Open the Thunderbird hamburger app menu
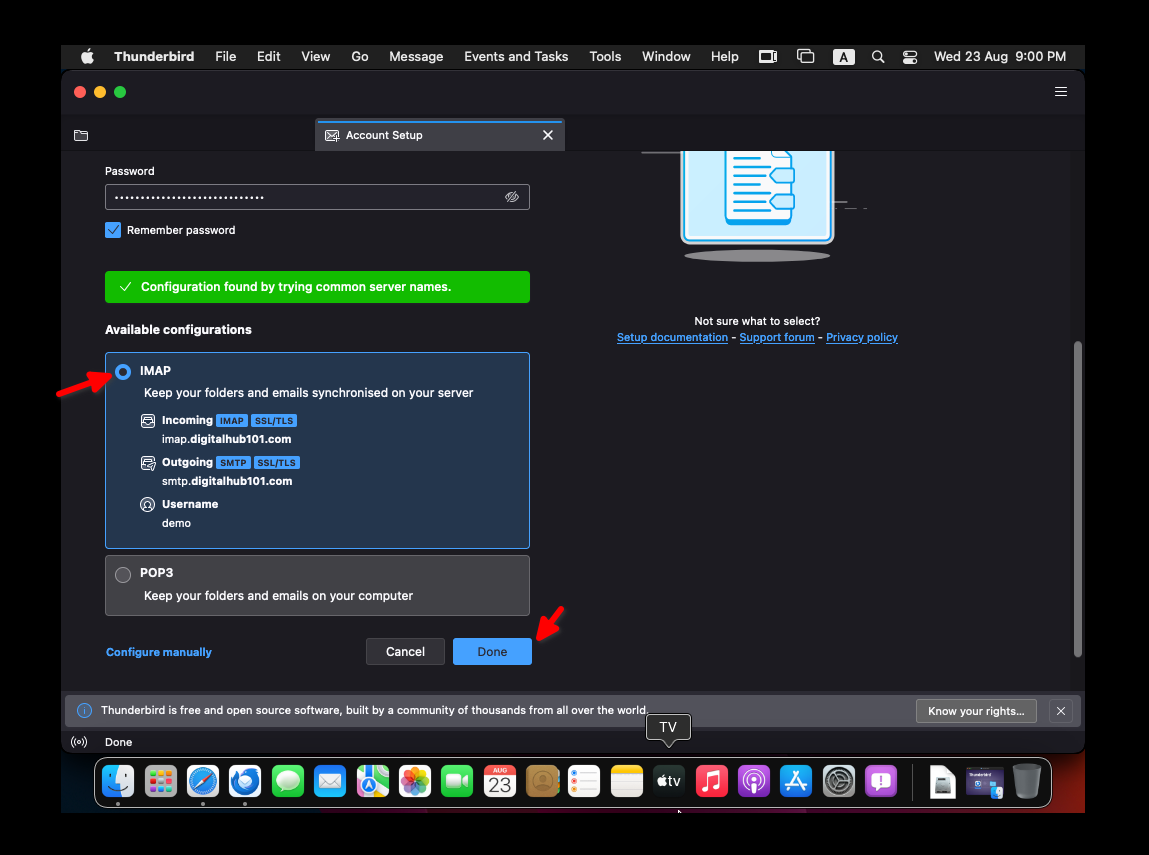 1060,92
